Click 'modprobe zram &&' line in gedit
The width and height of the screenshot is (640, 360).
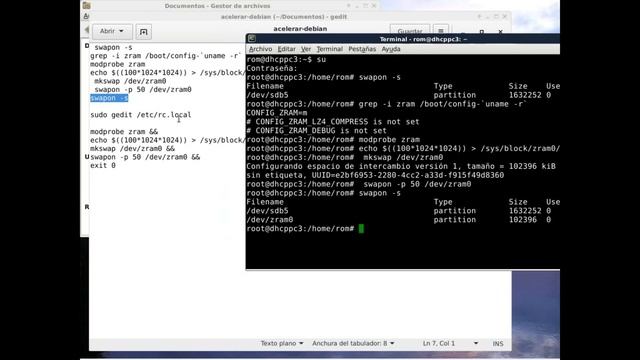[x=124, y=131]
